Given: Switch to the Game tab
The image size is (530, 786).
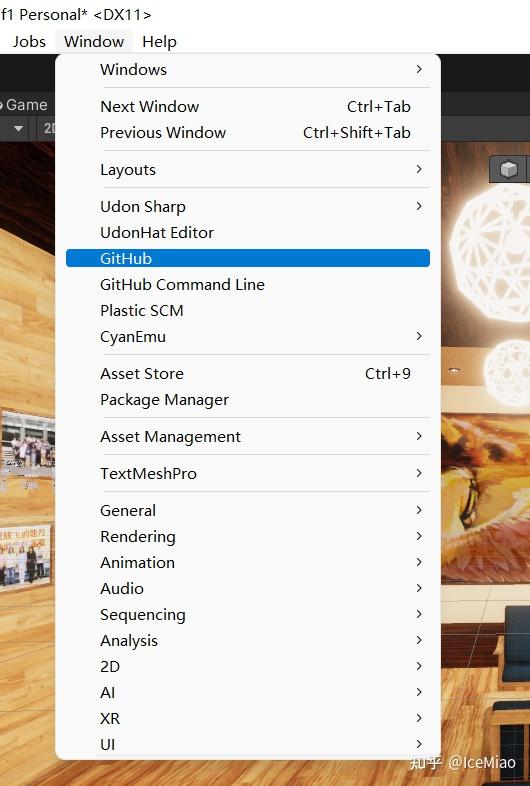Looking at the screenshot, I should point(24,105).
